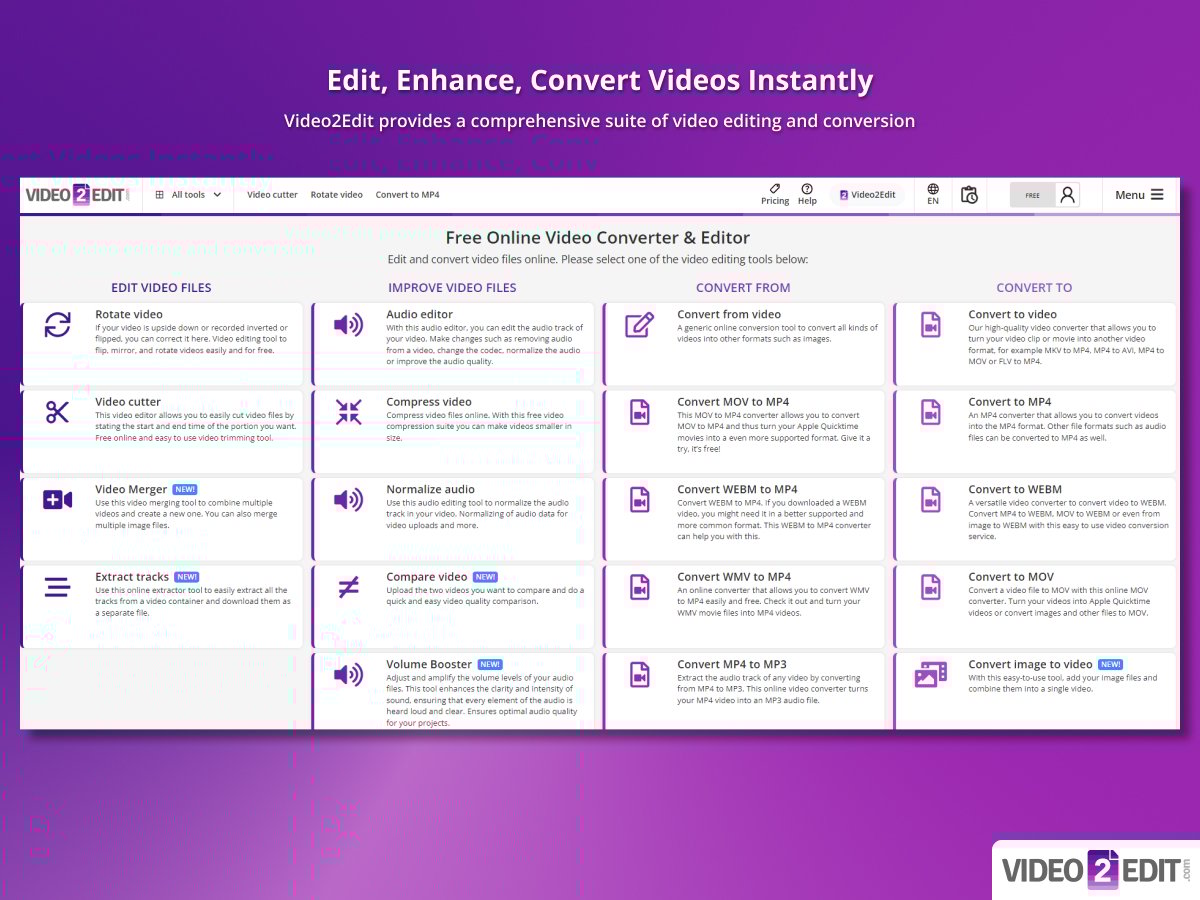This screenshot has height=900, width=1200.
Task: Open the Volume Booster speaker icon
Action: 347,674
